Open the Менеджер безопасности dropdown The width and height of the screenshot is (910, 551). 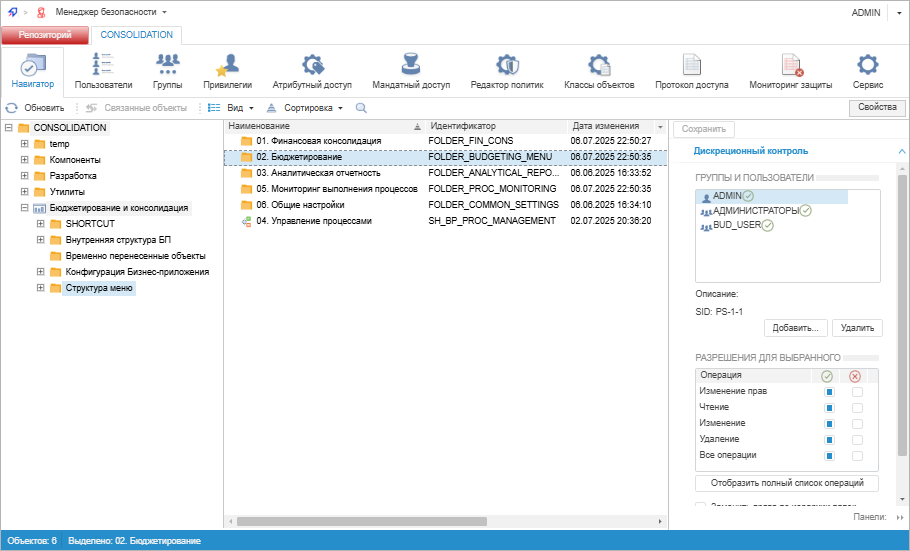(164, 12)
